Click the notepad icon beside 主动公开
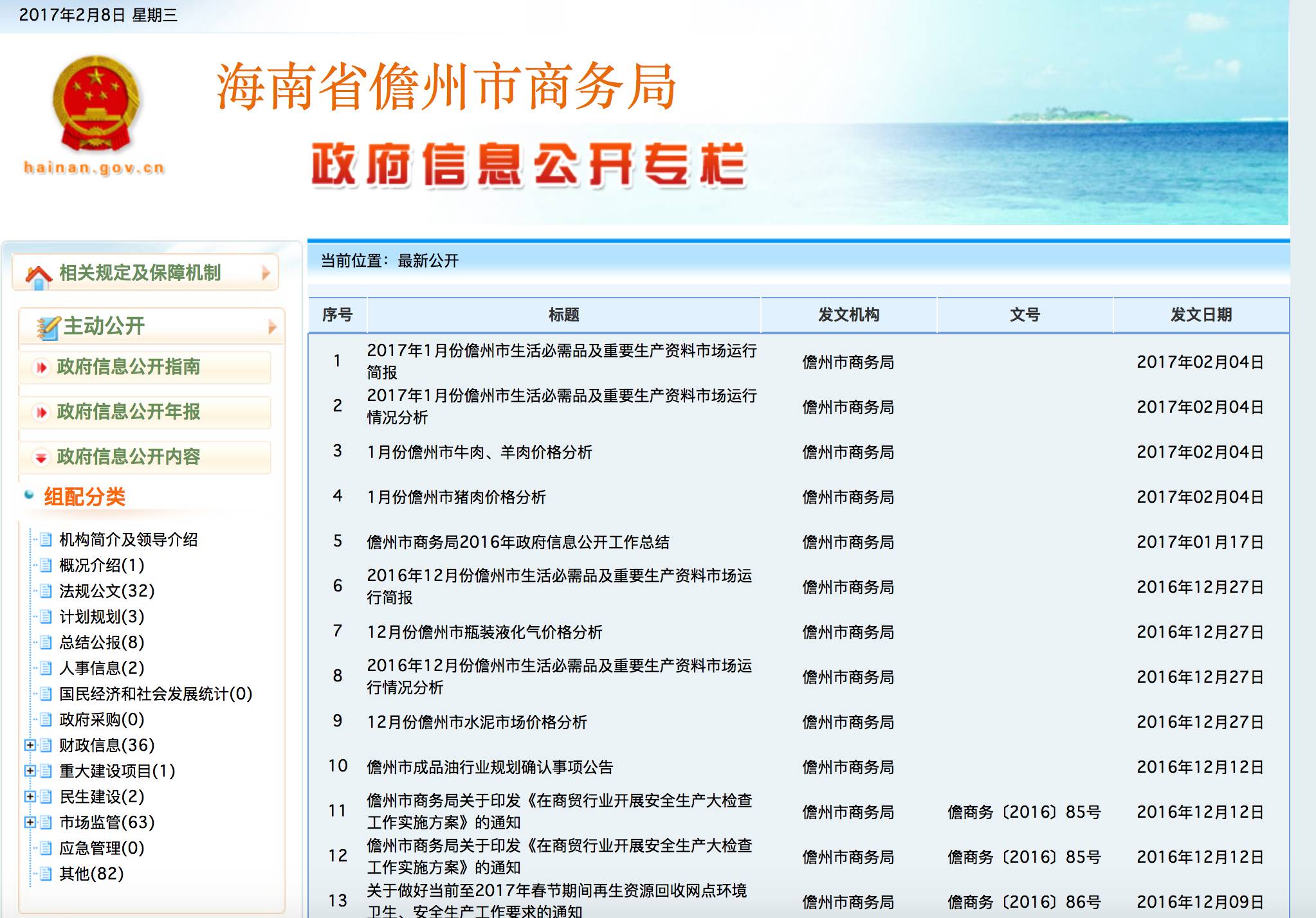 (47, 328)
